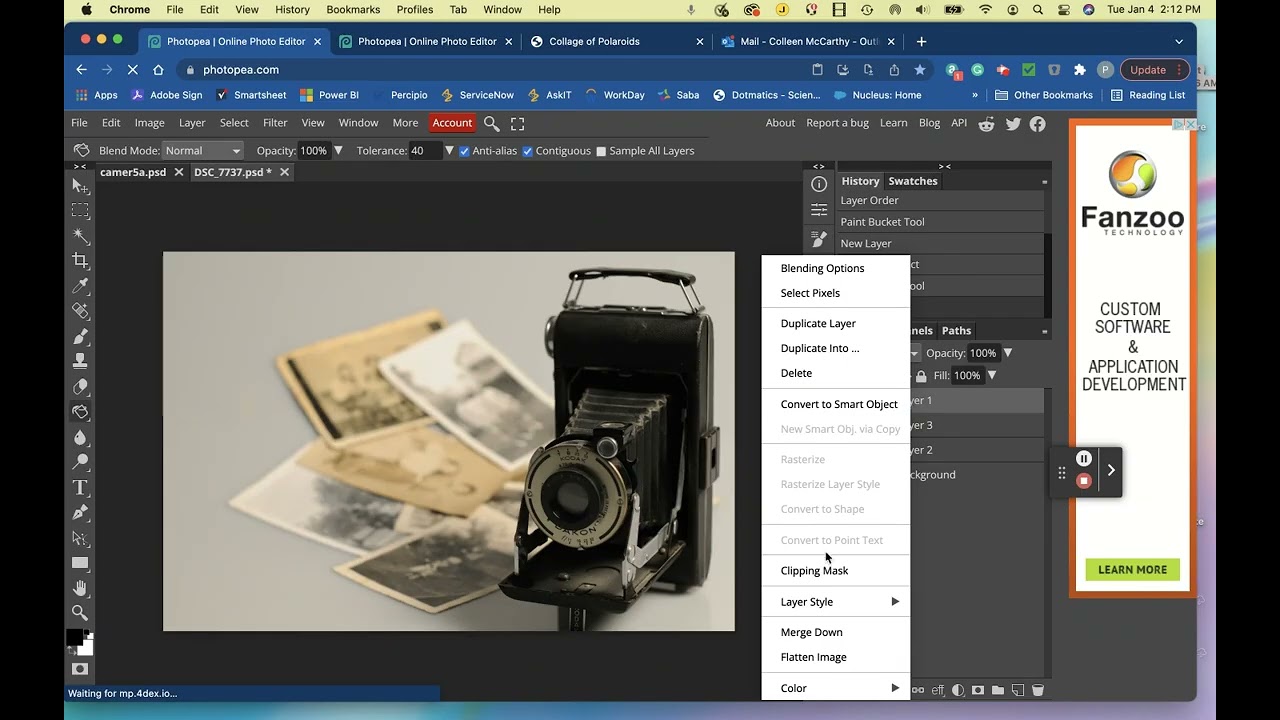Select the Type tool
The width and height of the screenshot is (1280, 720).
[80, 488]
